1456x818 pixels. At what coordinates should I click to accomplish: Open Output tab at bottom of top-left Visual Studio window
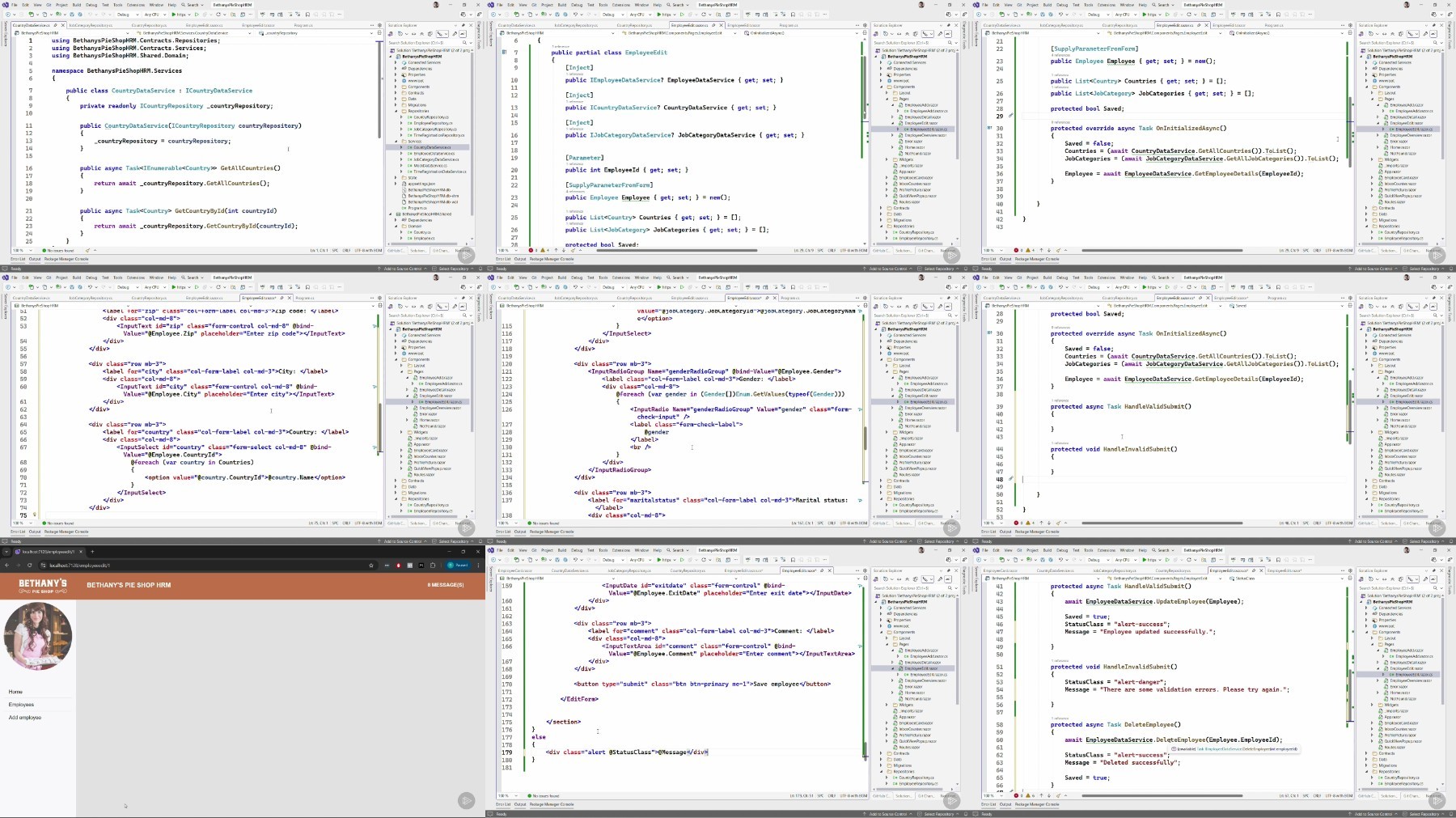pyautogui.click(x=35, y=260)
